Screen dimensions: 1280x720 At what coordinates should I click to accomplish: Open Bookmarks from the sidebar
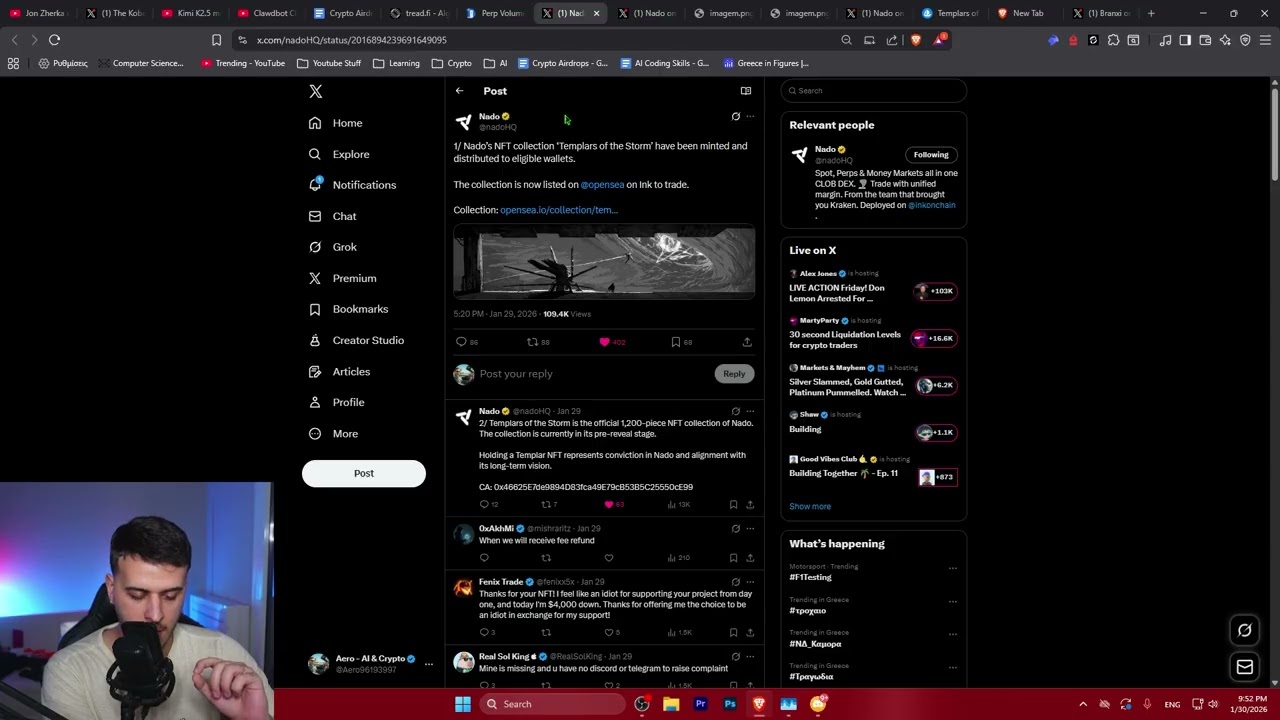(x=348, y=309)
